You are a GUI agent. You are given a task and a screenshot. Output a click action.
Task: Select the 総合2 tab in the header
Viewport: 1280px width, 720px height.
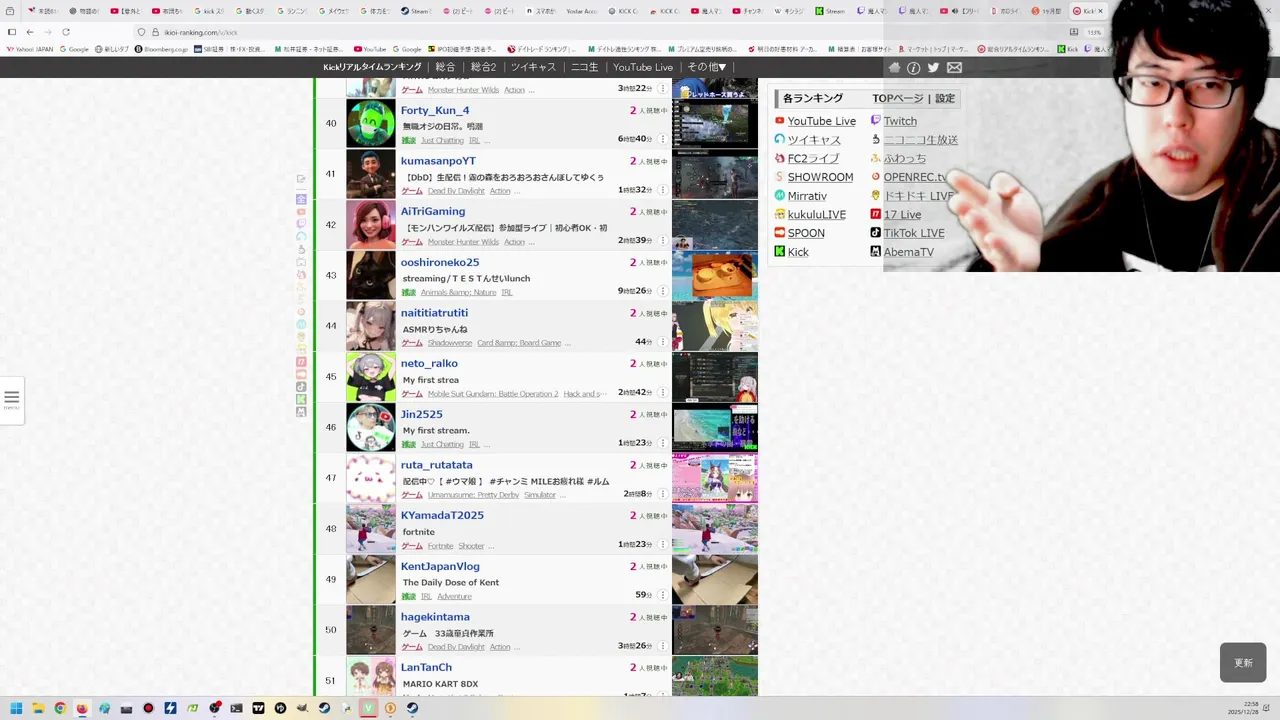coord(483,67)
